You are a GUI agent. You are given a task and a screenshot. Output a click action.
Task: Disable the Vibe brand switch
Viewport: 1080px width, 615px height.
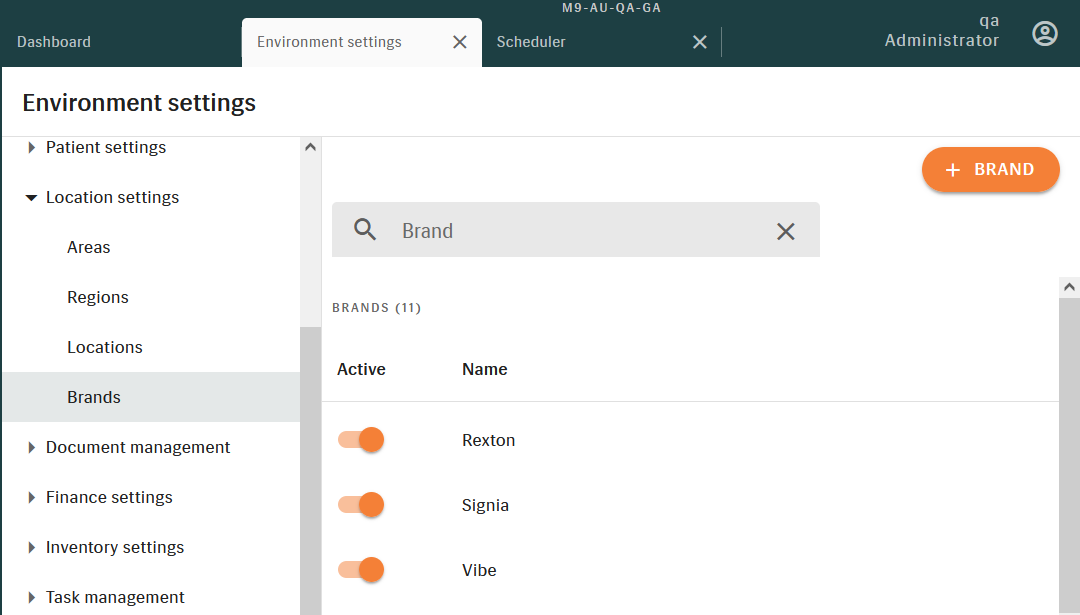[x=361, y=570]
